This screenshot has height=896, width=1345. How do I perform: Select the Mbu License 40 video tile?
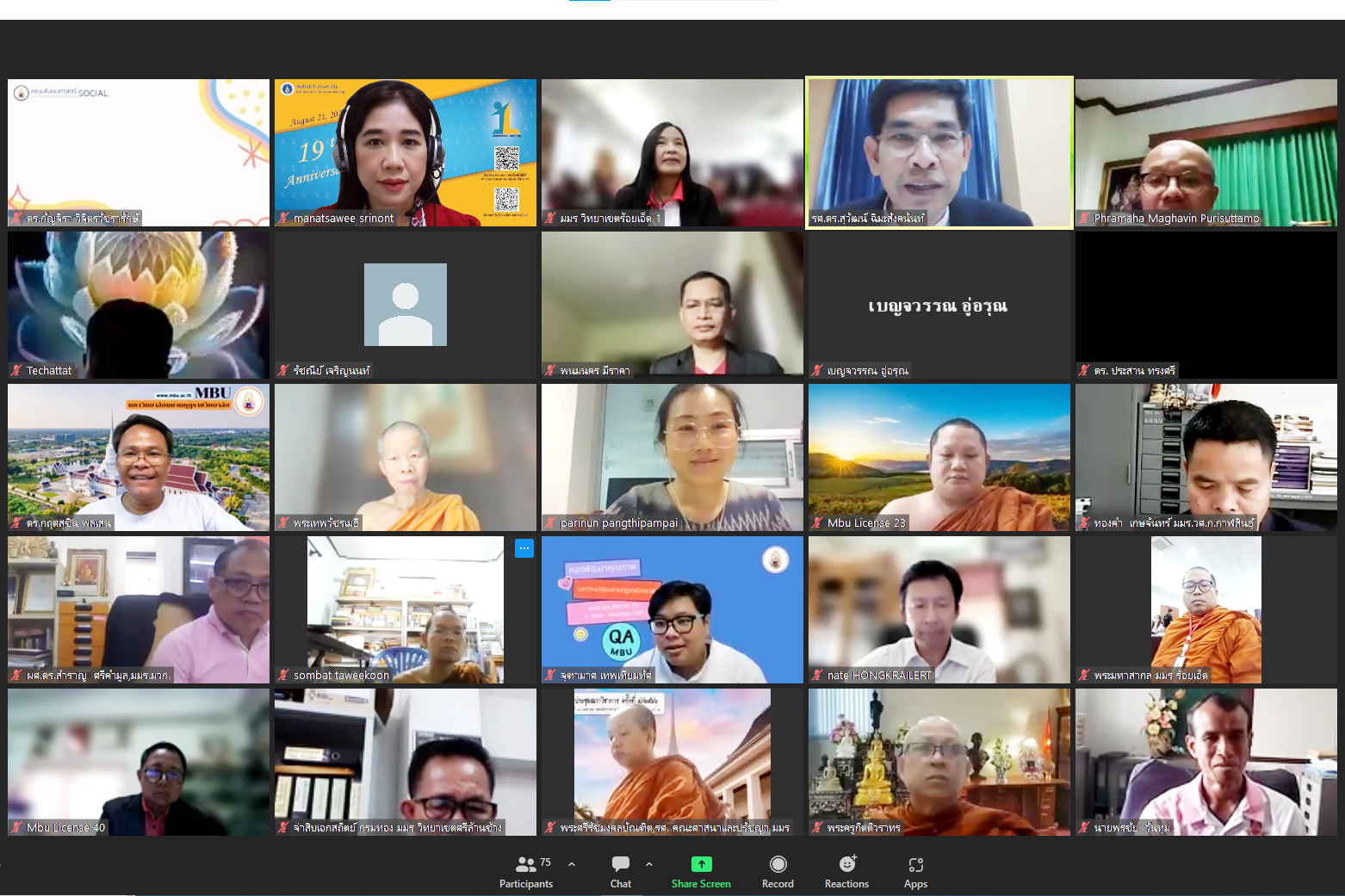point(138,761)
